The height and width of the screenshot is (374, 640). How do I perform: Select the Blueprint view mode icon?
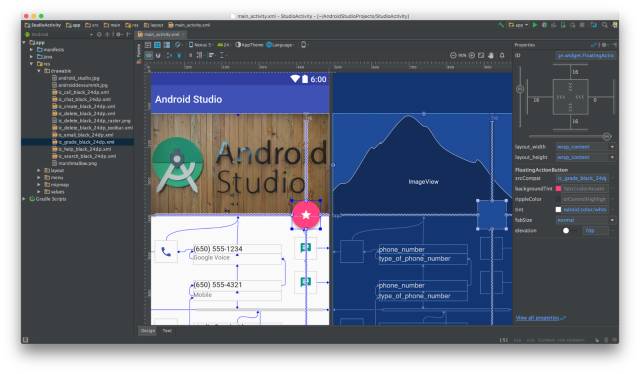pos(157,45)
